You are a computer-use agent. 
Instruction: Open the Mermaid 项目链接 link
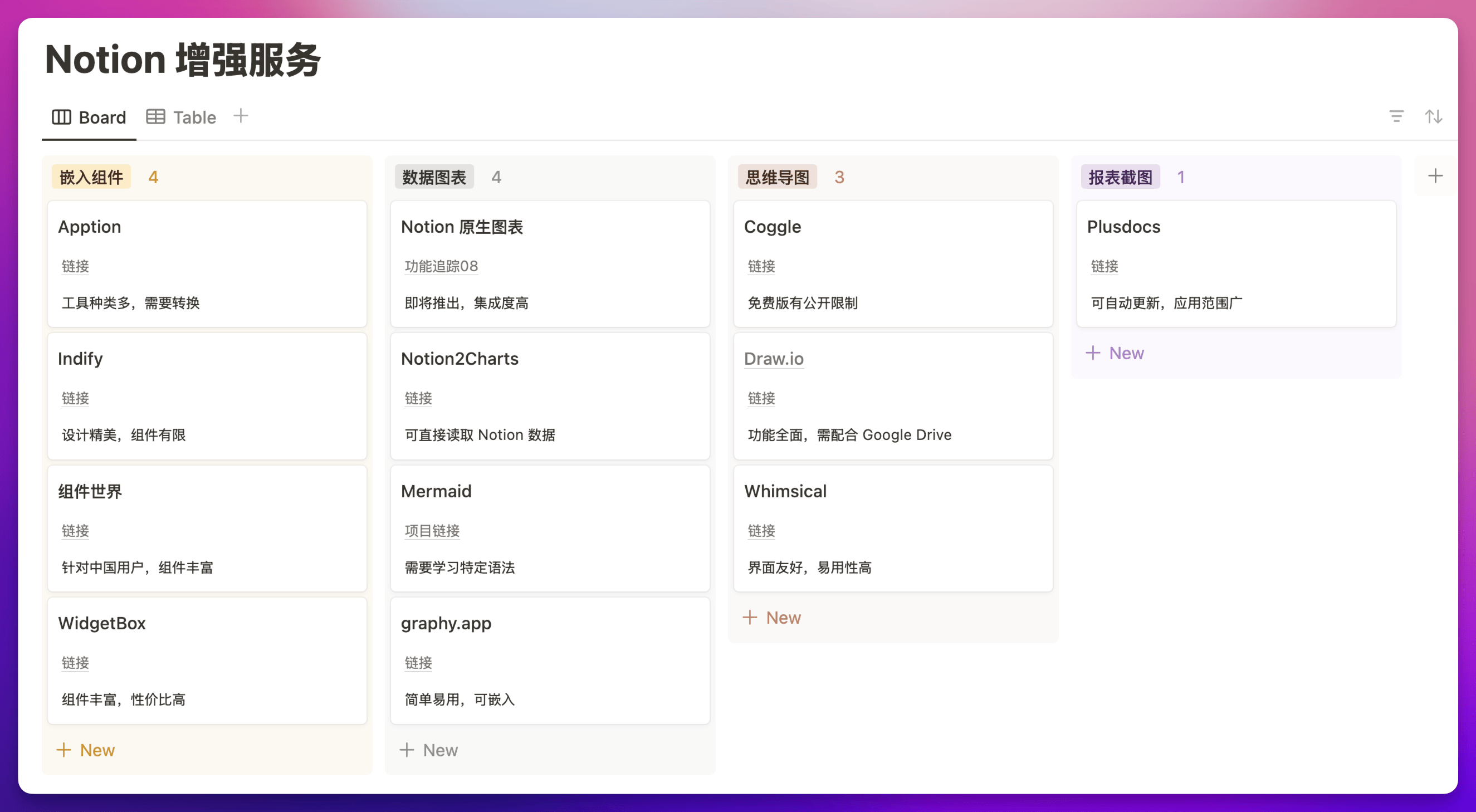[432, 531]
